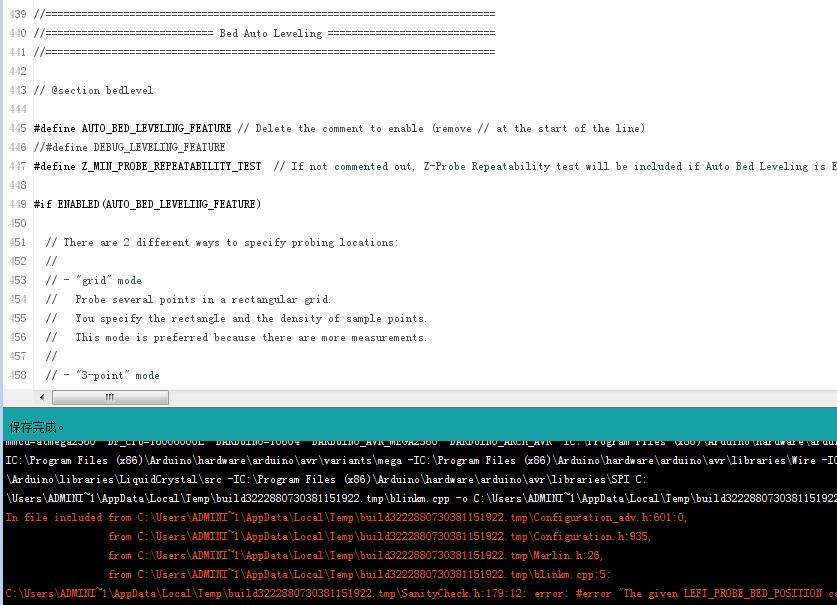This screenshot has height=605, width=837.
Task: Click line number 449 in the gutter
Action: click(17, 204)
